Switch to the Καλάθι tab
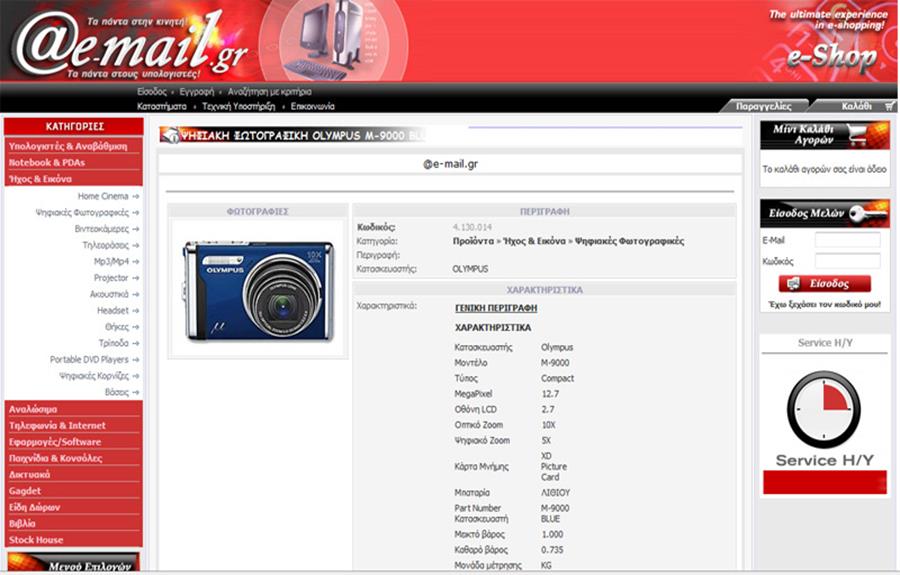Viewport: 900px width, 575px height. [x=856, y=106]
